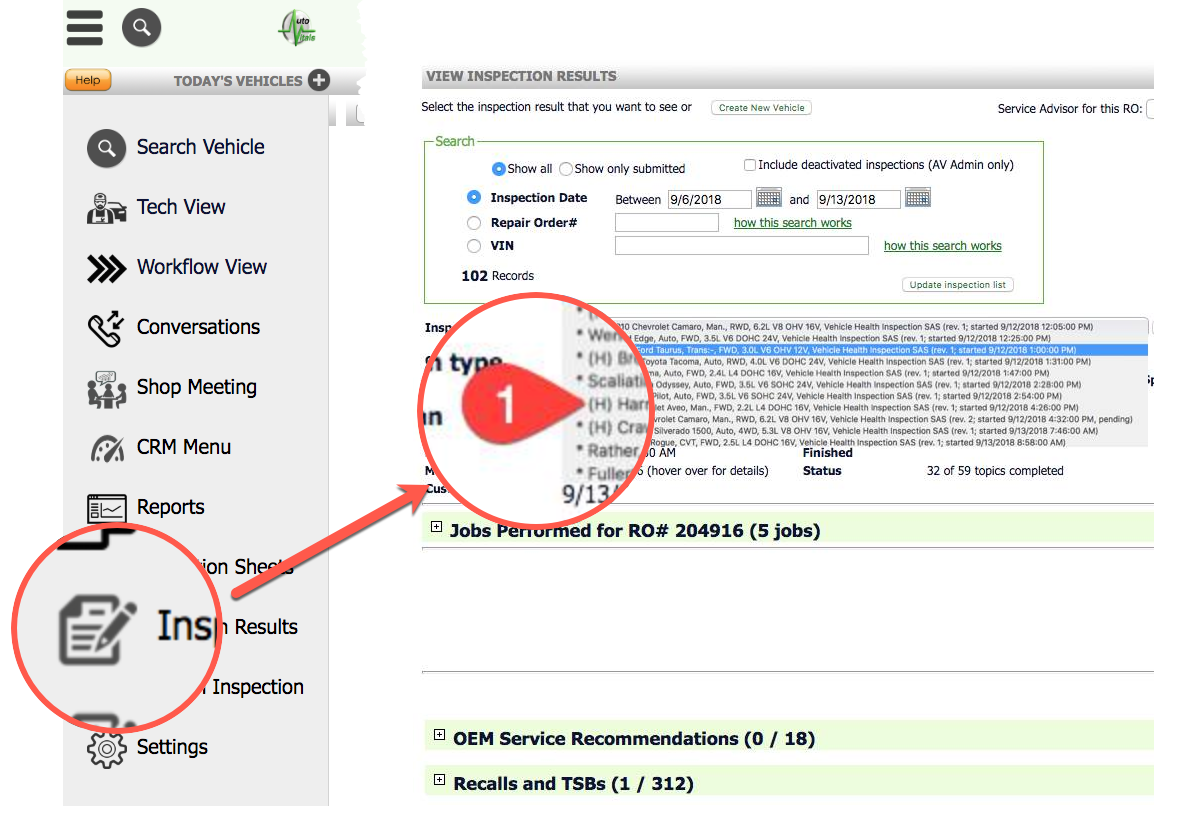Click the VIN input field
Image resolution: width=1178 pixels, height=819 pixels.
(742, 246)
